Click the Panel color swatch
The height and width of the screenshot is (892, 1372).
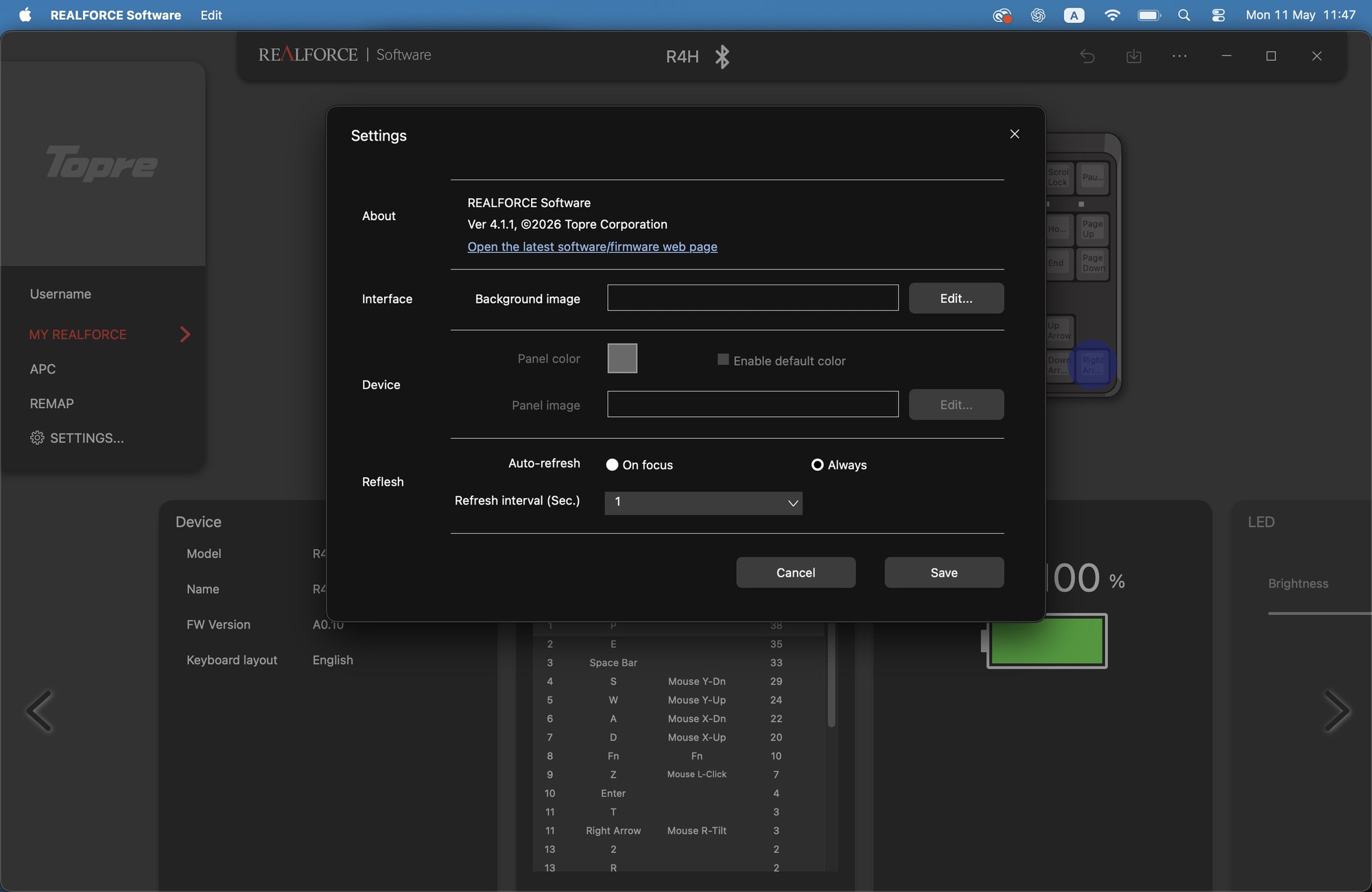(622, 358)
